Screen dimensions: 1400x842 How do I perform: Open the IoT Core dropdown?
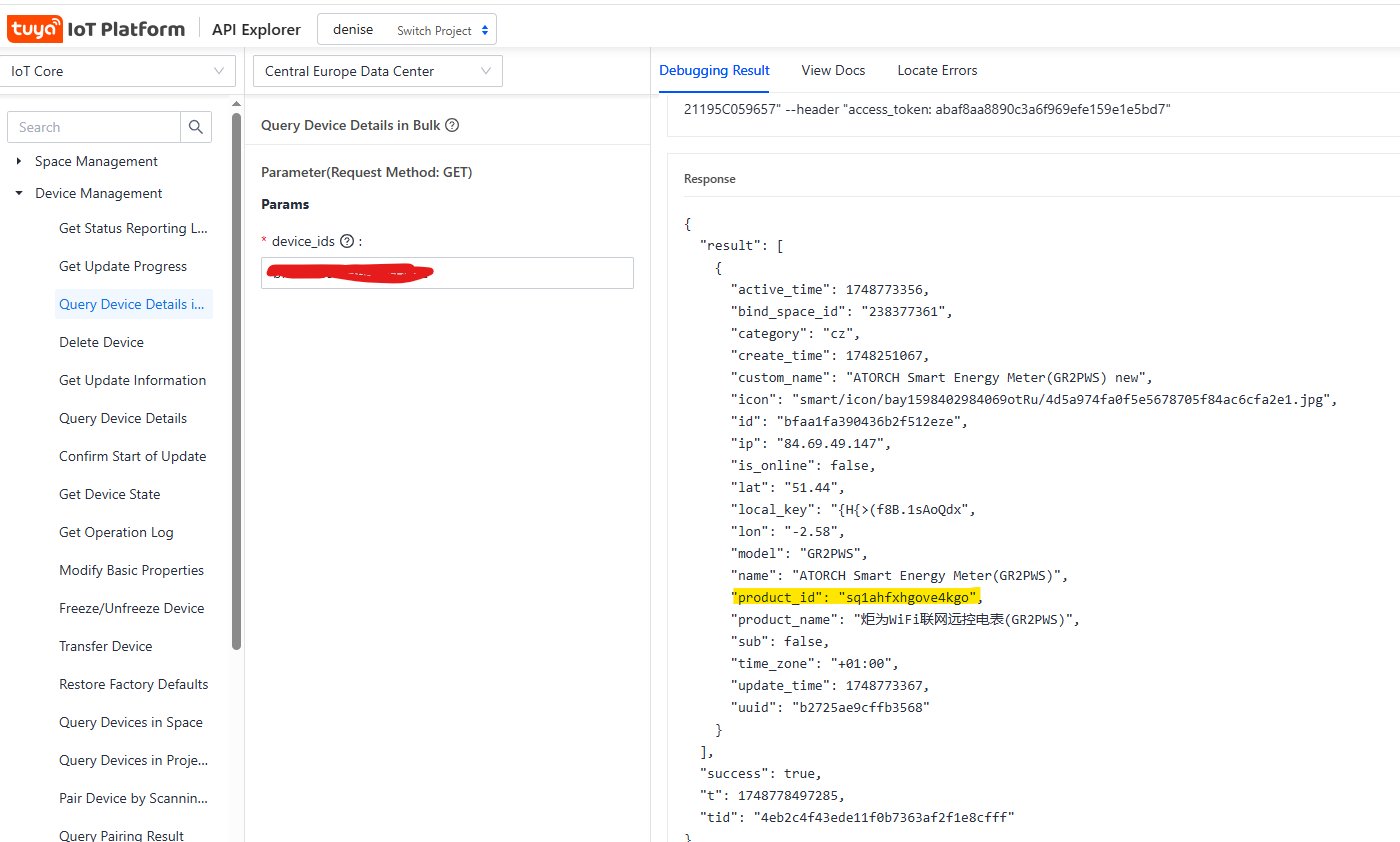[x=118, y=71]
